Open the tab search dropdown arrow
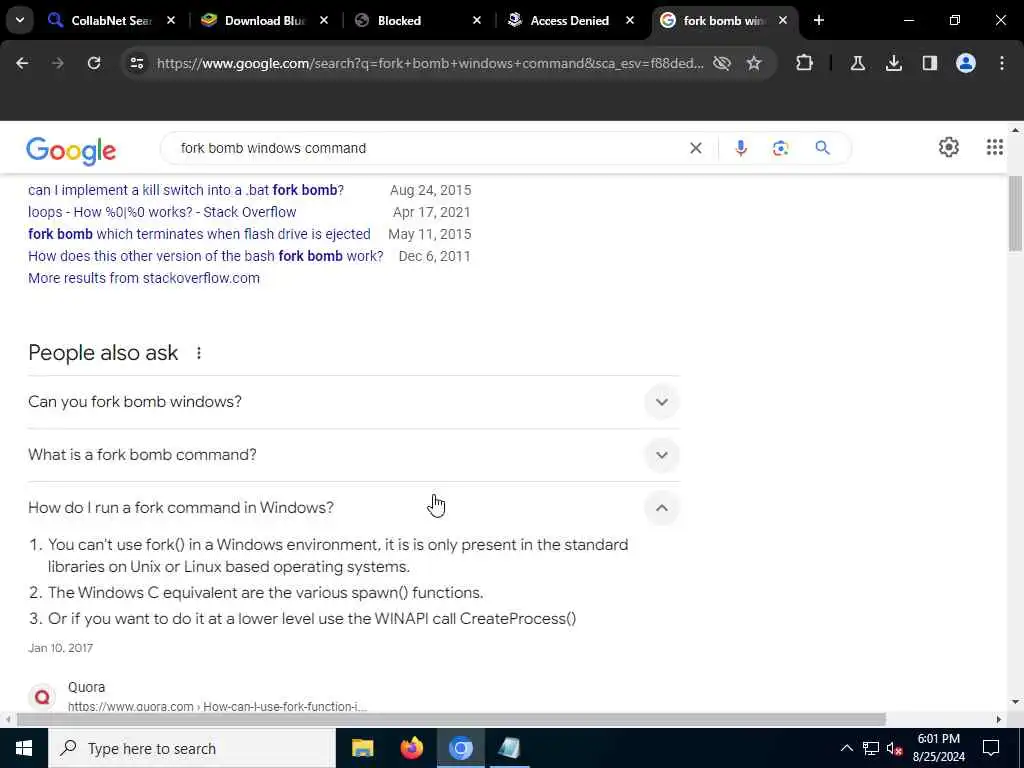The width and height of the screenshot is (1024, 768). (20, 20)
